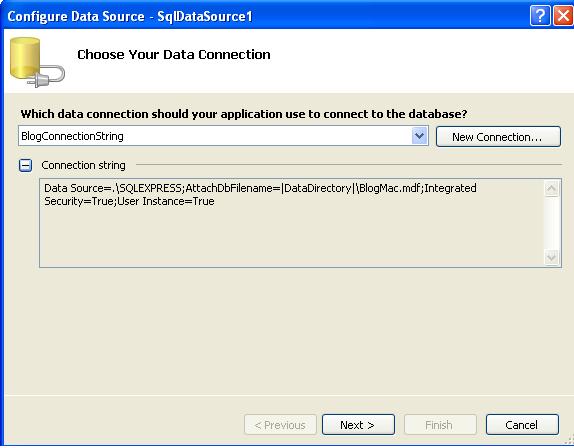This screenshot has height=448, width=574.
Task: Click the connection string scroll down arrow
Action: (x=552, y=257)
